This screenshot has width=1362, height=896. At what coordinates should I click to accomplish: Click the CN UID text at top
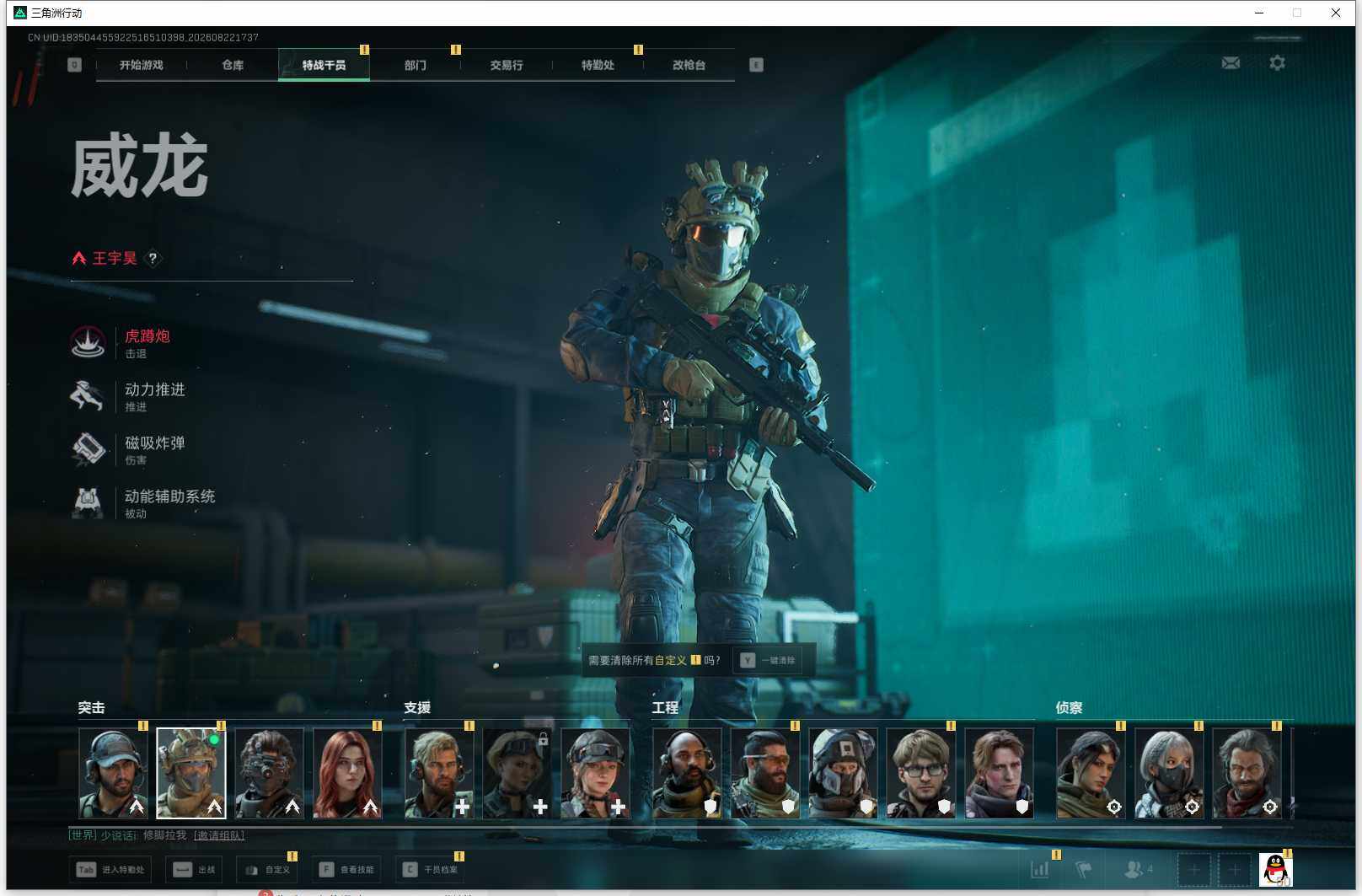point(143,37)
